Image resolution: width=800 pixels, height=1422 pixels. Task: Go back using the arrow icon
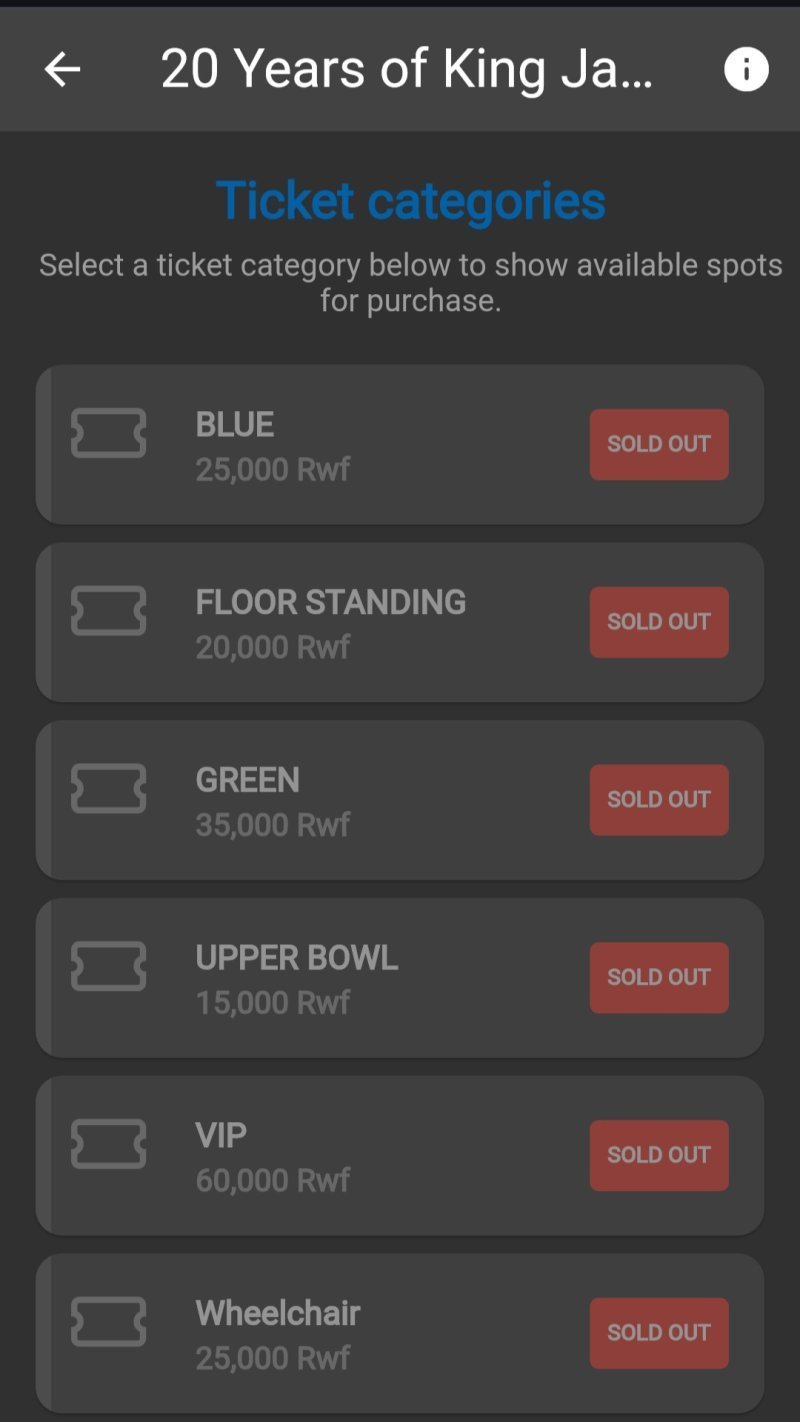62,69
